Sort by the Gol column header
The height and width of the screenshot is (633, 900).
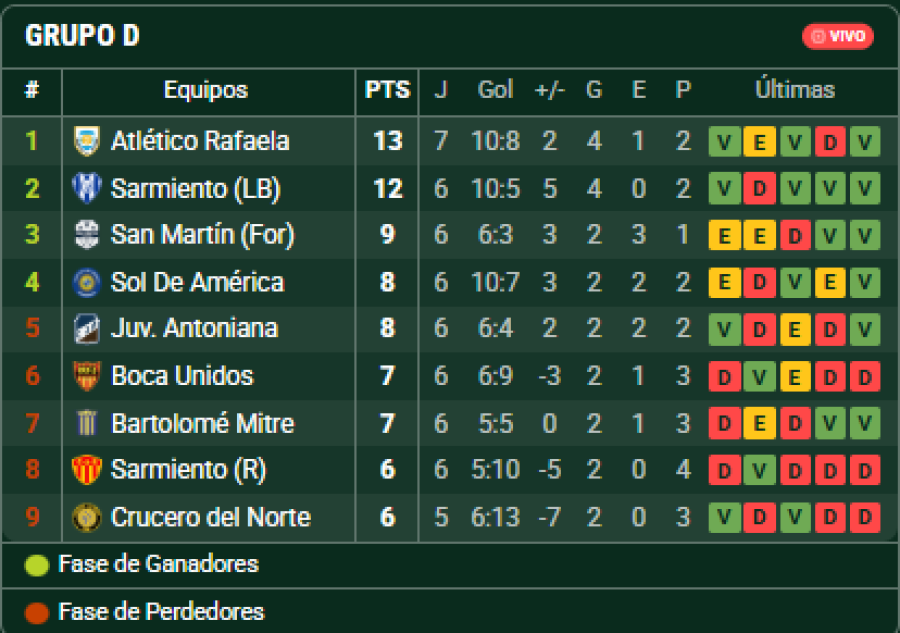[495, 90]
